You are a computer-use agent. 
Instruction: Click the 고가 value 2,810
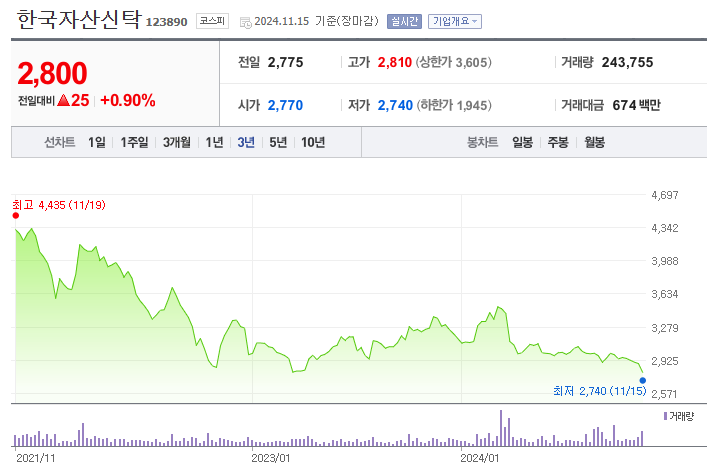(x=395, y=62)
